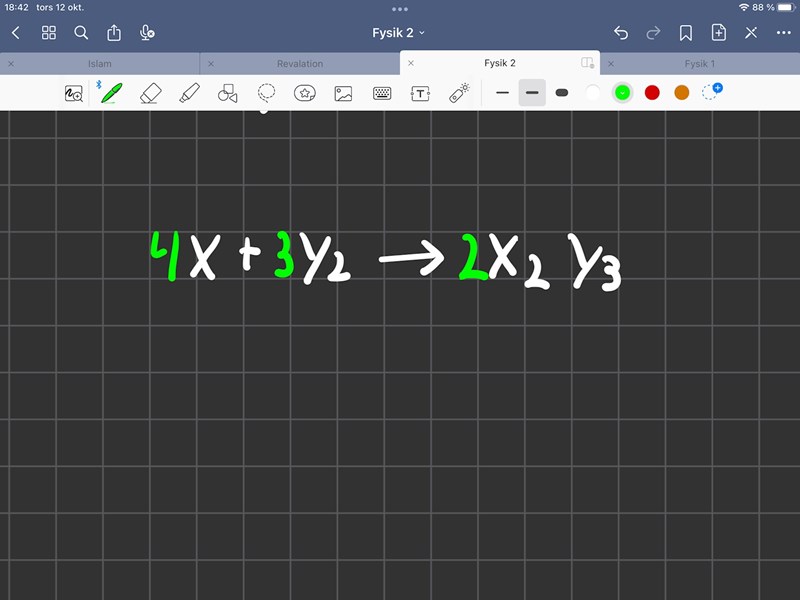Choose the red color swatch
800x600 pixels.
(652, 93)
